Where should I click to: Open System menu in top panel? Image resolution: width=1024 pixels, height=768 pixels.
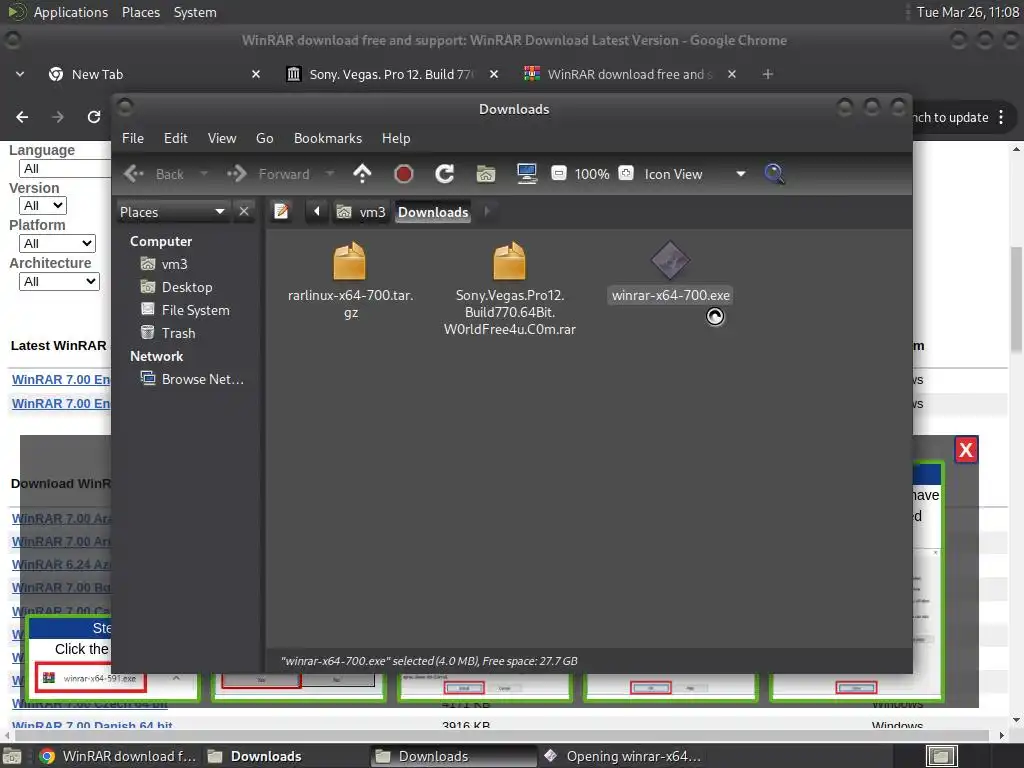click(x=195, y=12)
